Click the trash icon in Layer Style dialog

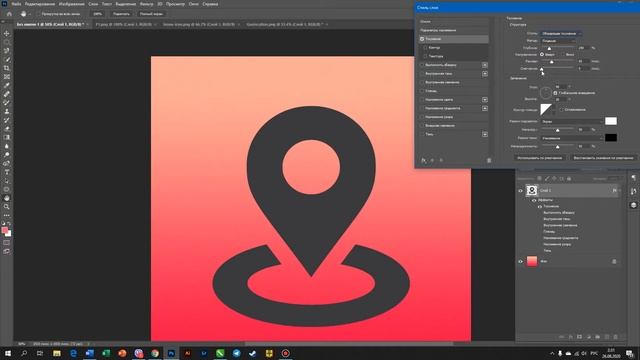(489, 160)
